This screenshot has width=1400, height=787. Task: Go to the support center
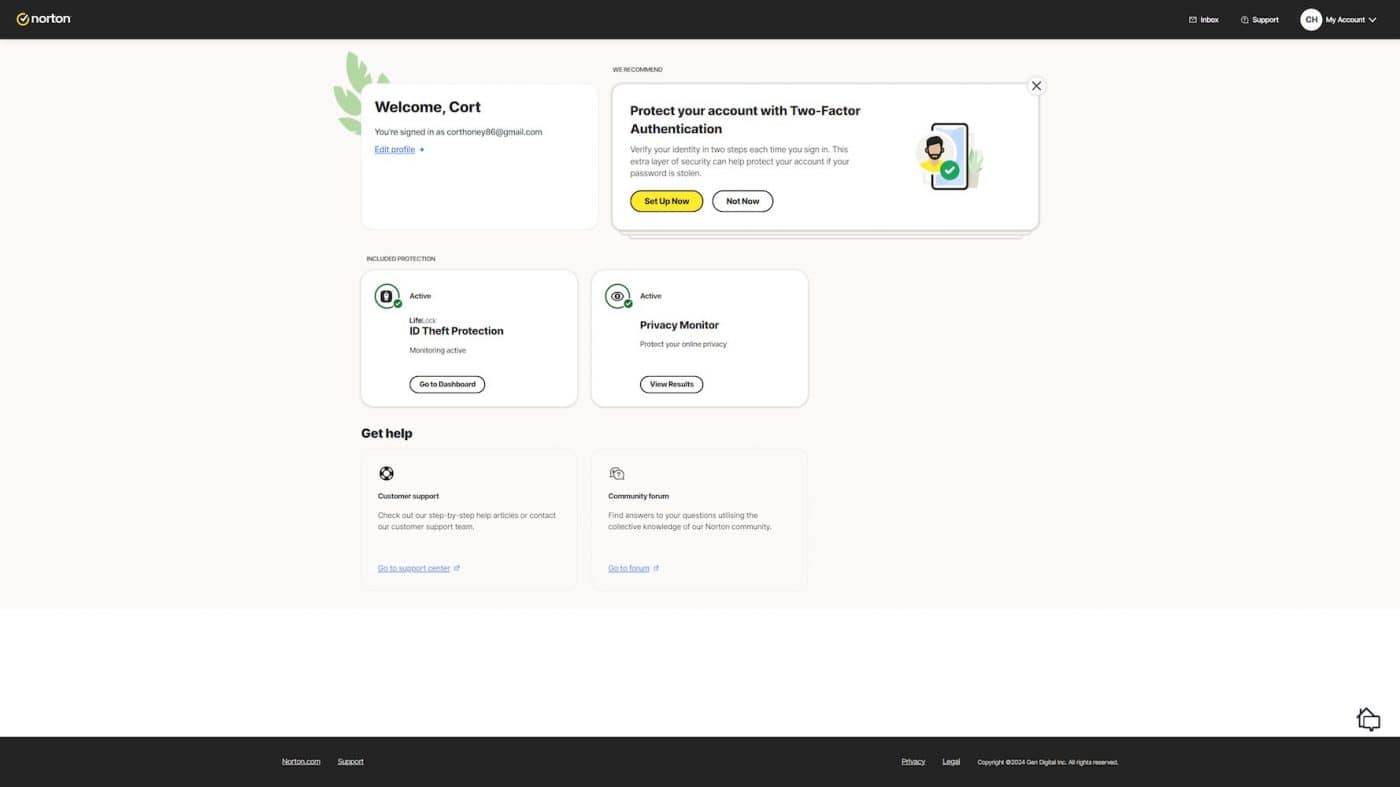click(413, 568)
